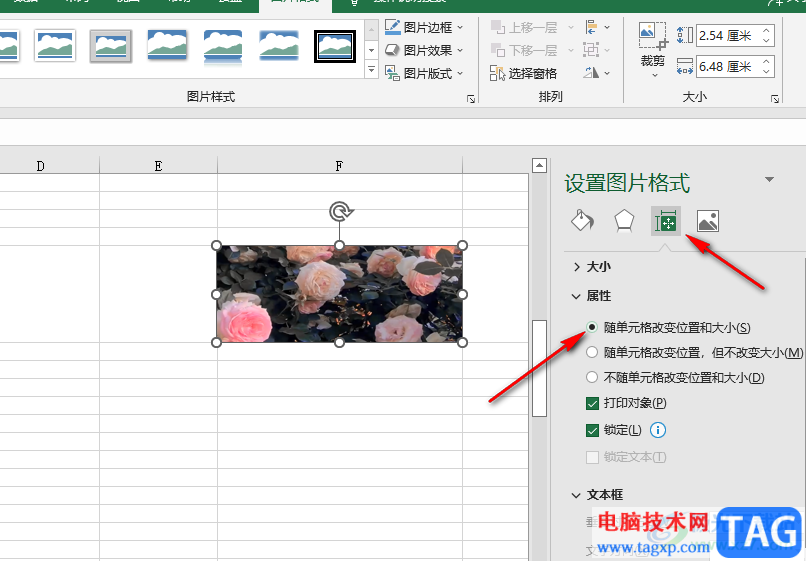806x561 pixels.
Task: Select column D header
Action: 40,166
